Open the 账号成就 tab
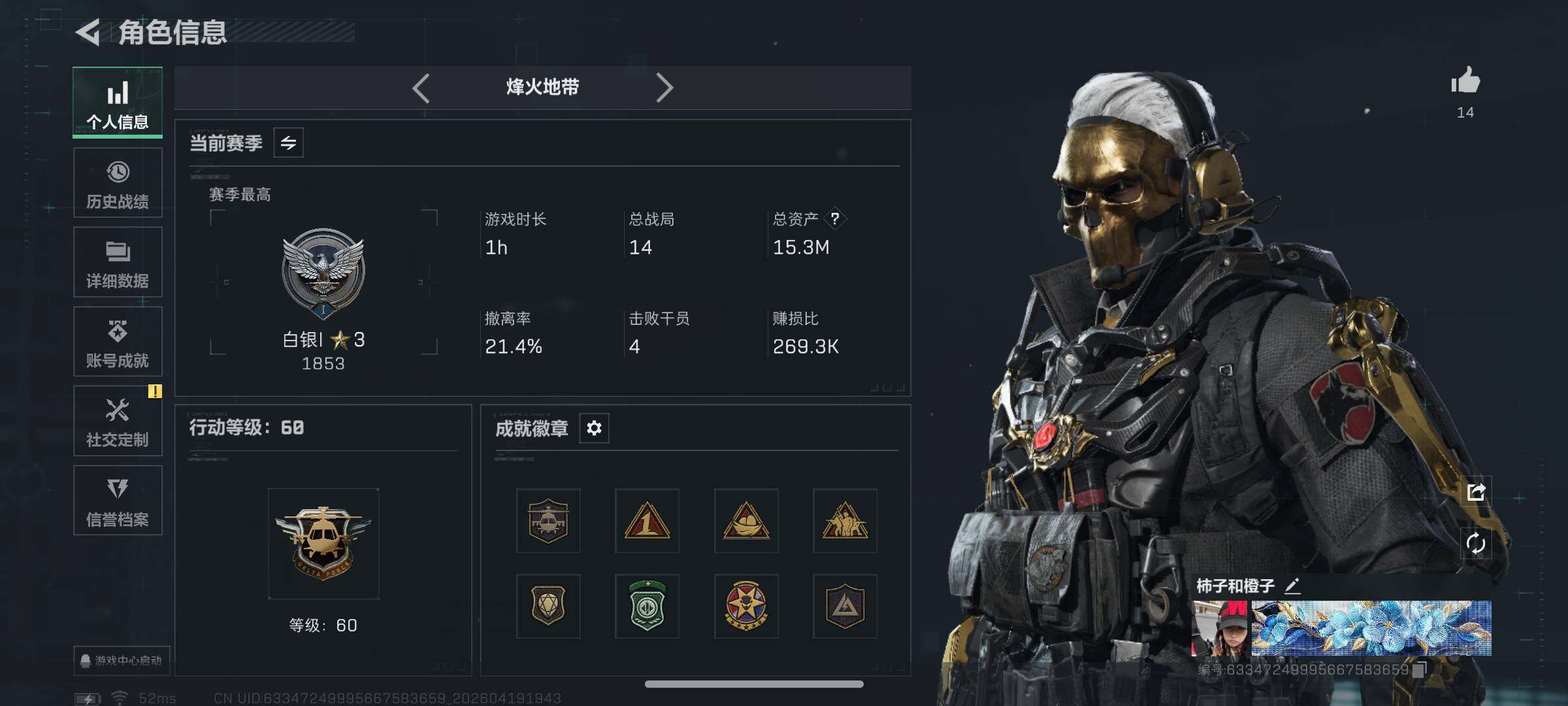This screenshot has height=706, width=1568. [x=118, y=342]
